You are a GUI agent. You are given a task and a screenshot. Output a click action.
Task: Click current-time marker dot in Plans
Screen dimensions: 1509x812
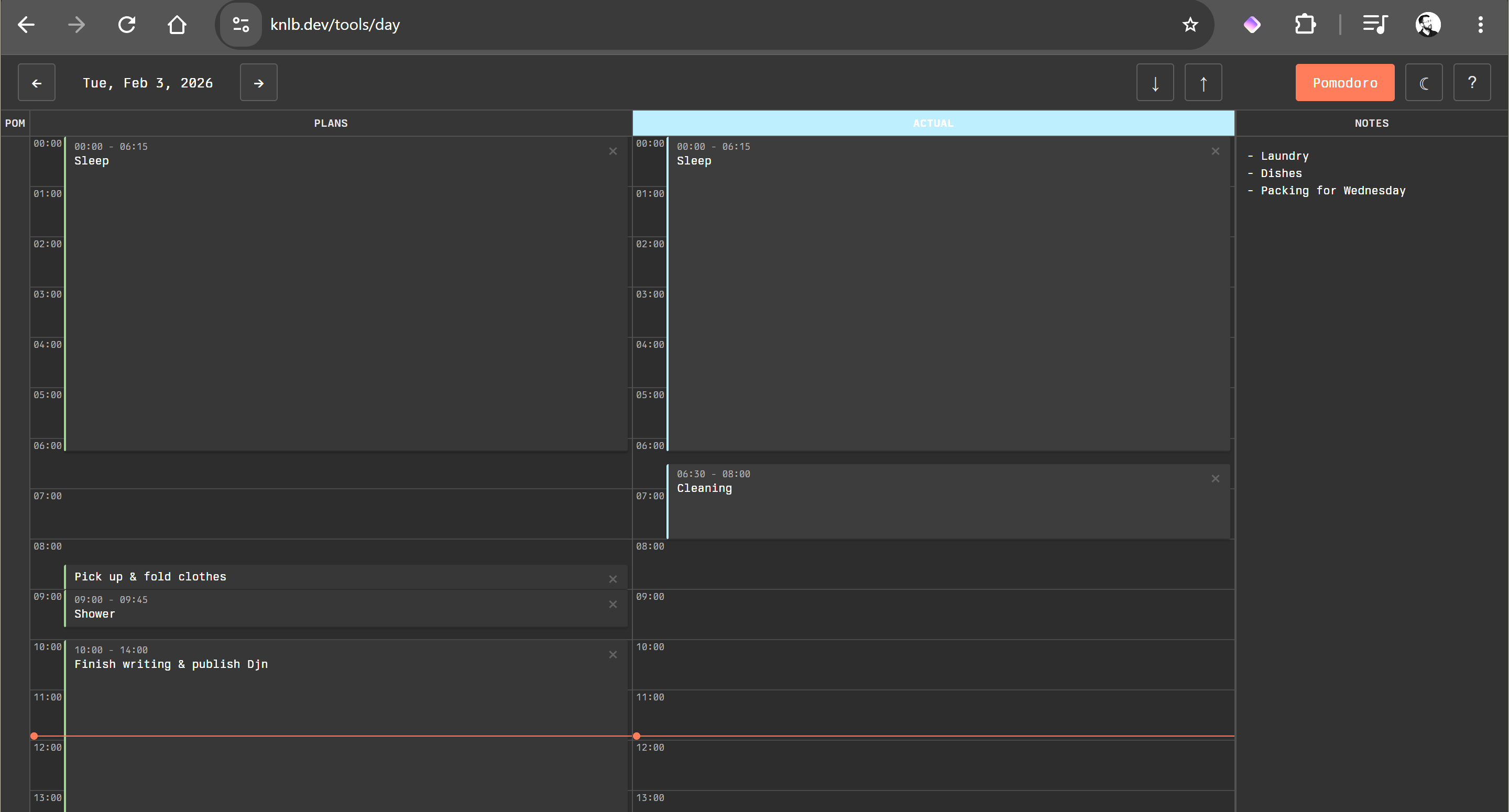[x=34, y=736]
